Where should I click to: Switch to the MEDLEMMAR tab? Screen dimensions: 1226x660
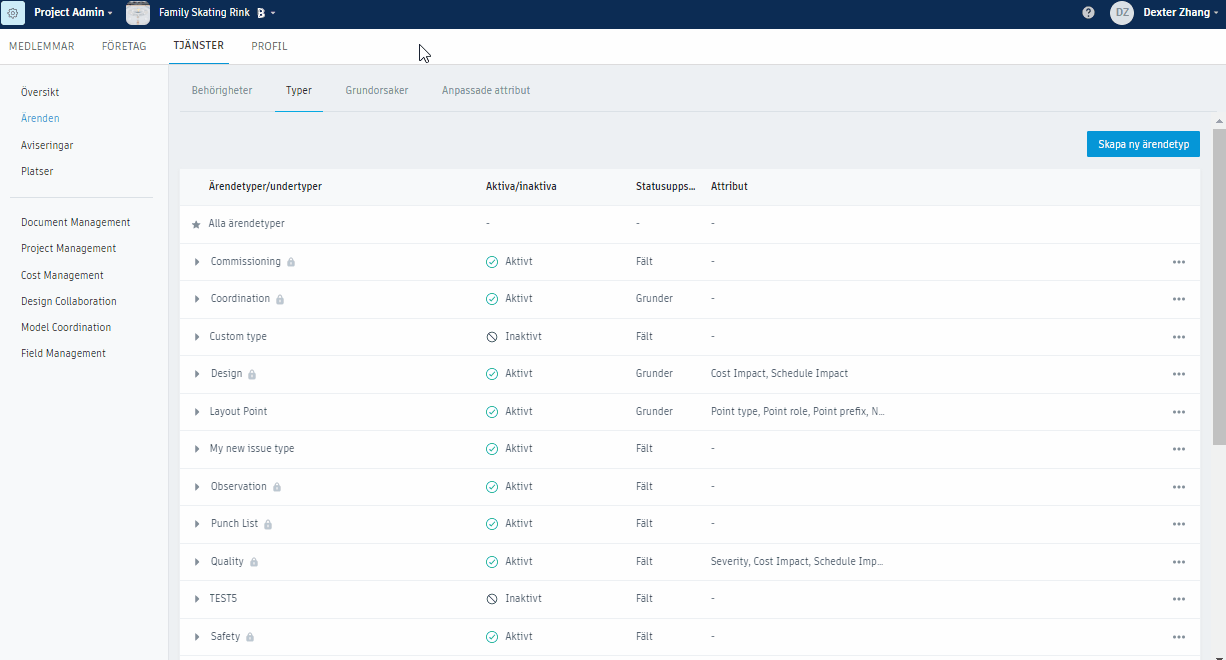click(41, 46)
